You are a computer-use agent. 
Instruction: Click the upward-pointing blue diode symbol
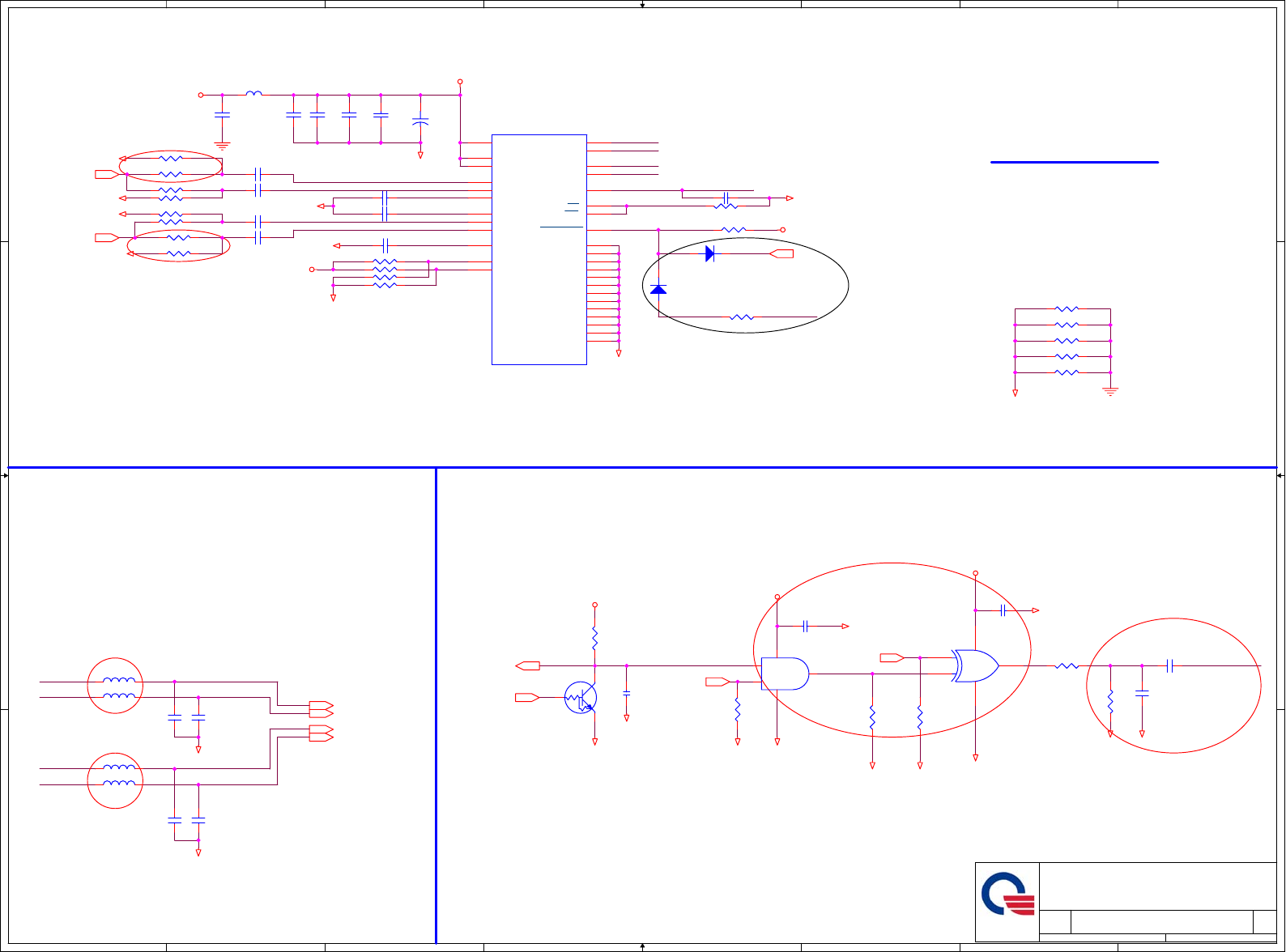[x=658, y=289]
